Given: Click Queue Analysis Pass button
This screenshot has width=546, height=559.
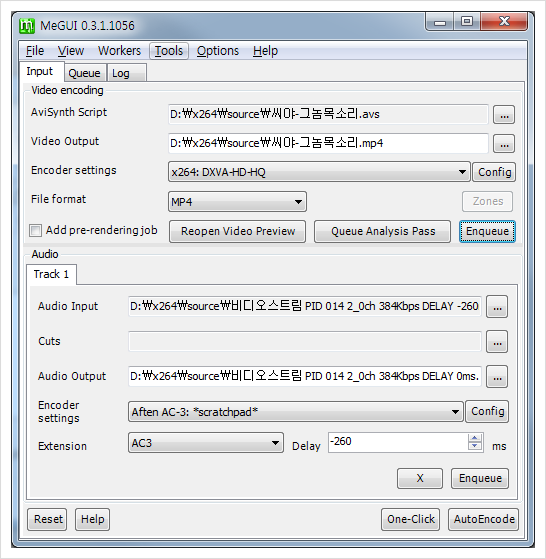Looking at the screenshot, I should pyautogui.click(x=382, y=231).
